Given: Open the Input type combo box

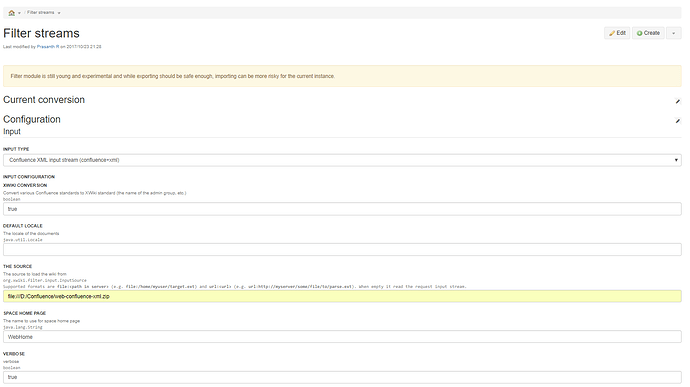Looking at the screenshot, I should click(342, 160).
